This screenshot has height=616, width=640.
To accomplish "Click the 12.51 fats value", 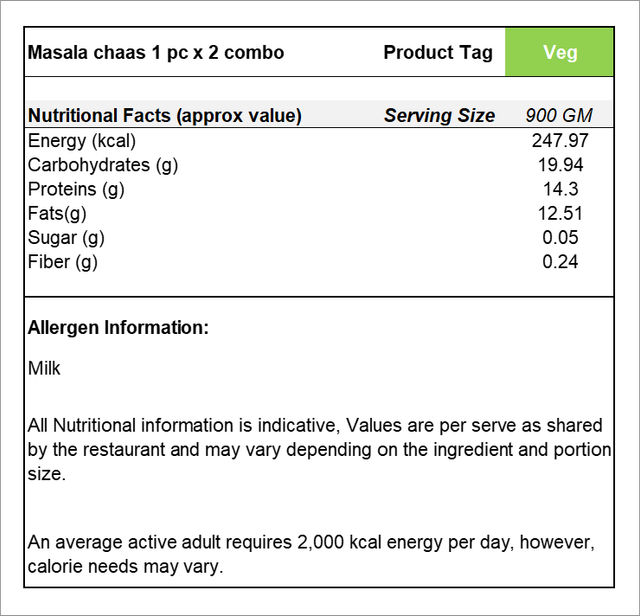I will point(560,213).
